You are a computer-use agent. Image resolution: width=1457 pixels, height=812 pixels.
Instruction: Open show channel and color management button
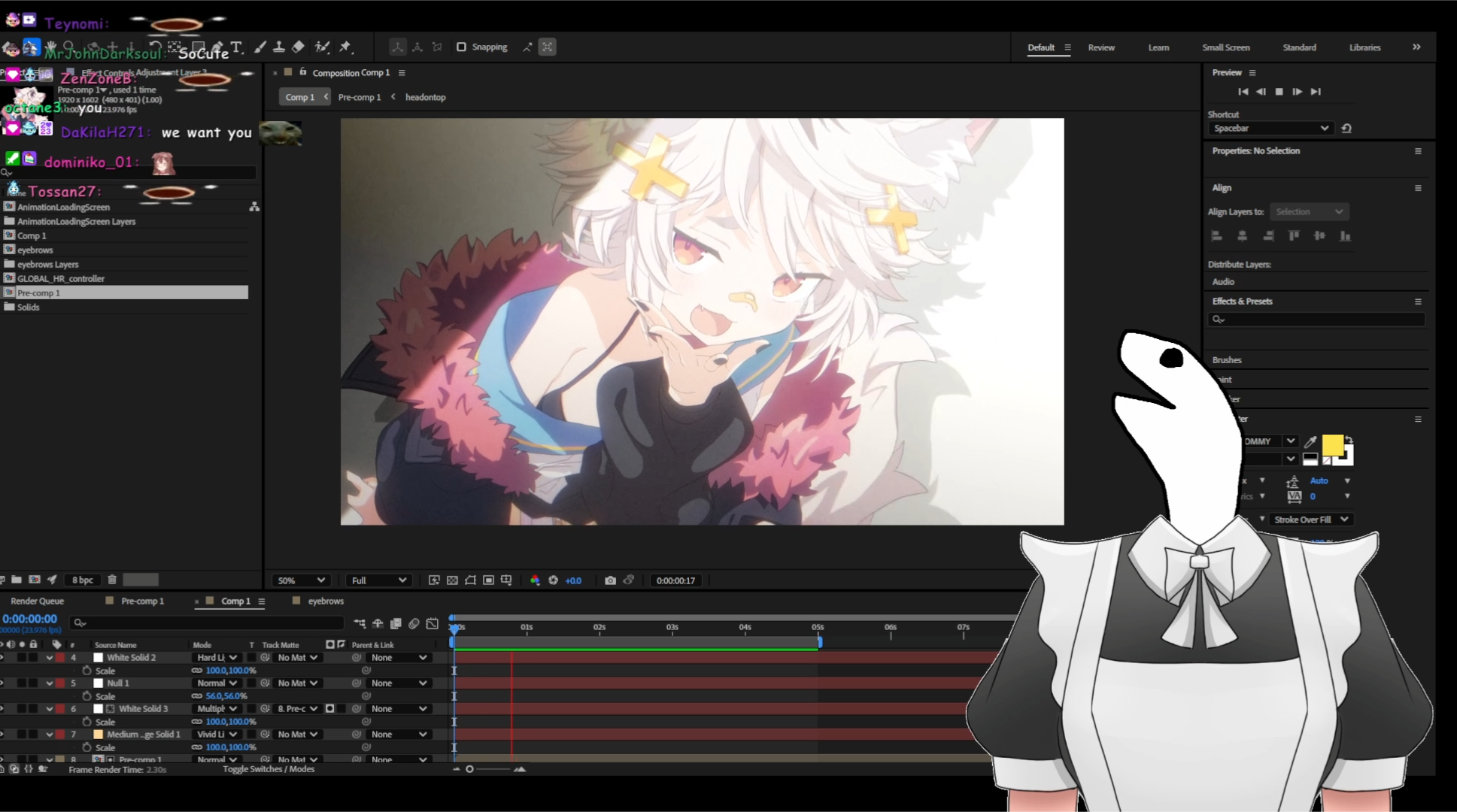coord(535,580)
